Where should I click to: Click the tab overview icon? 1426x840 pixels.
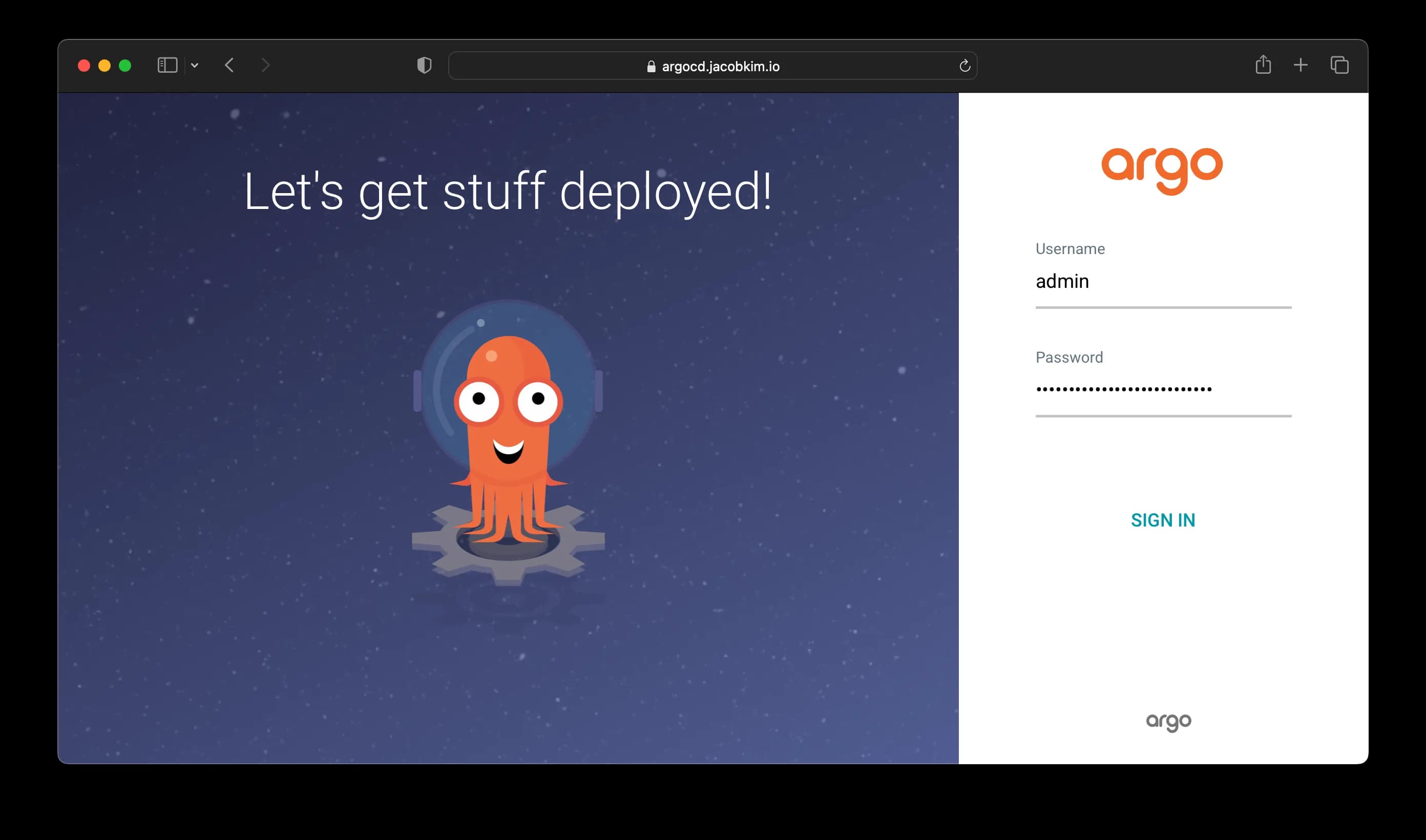point(1339,65)
